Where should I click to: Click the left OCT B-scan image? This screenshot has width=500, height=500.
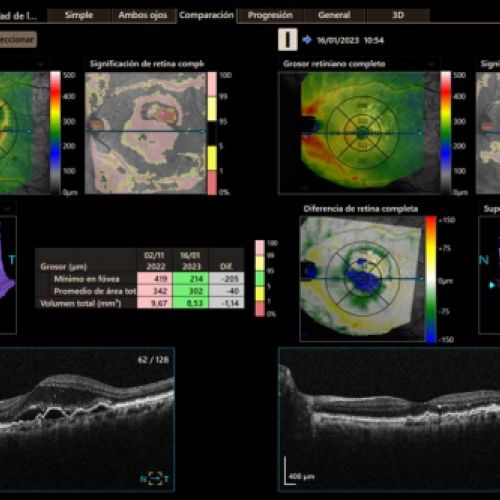click(x=87, y=419)
